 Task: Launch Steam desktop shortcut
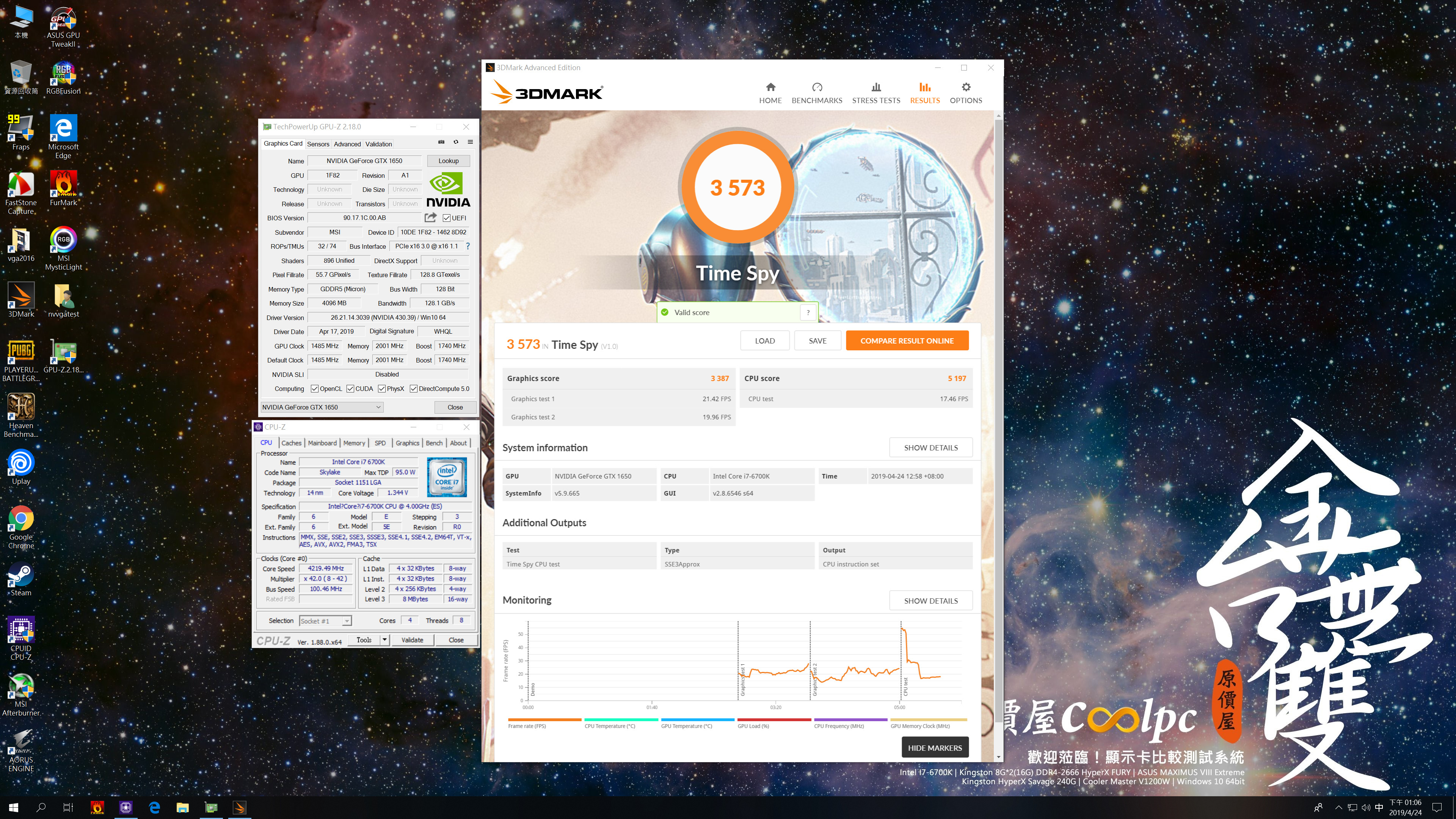[x=21, y=579]
